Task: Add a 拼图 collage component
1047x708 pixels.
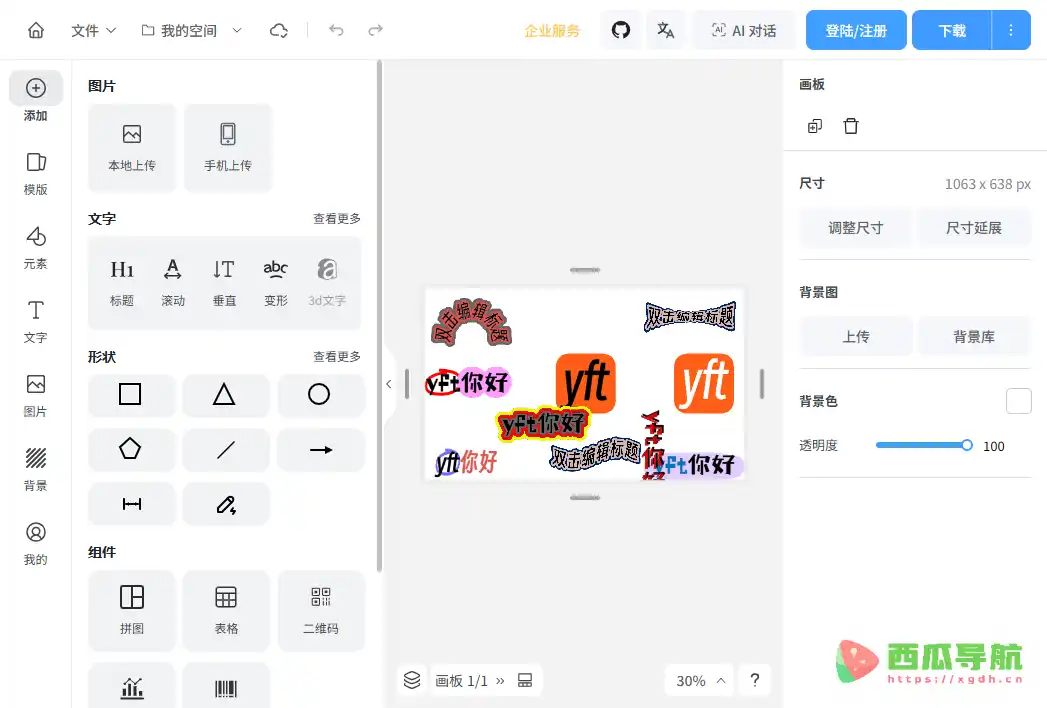Action: coord(132,610)
